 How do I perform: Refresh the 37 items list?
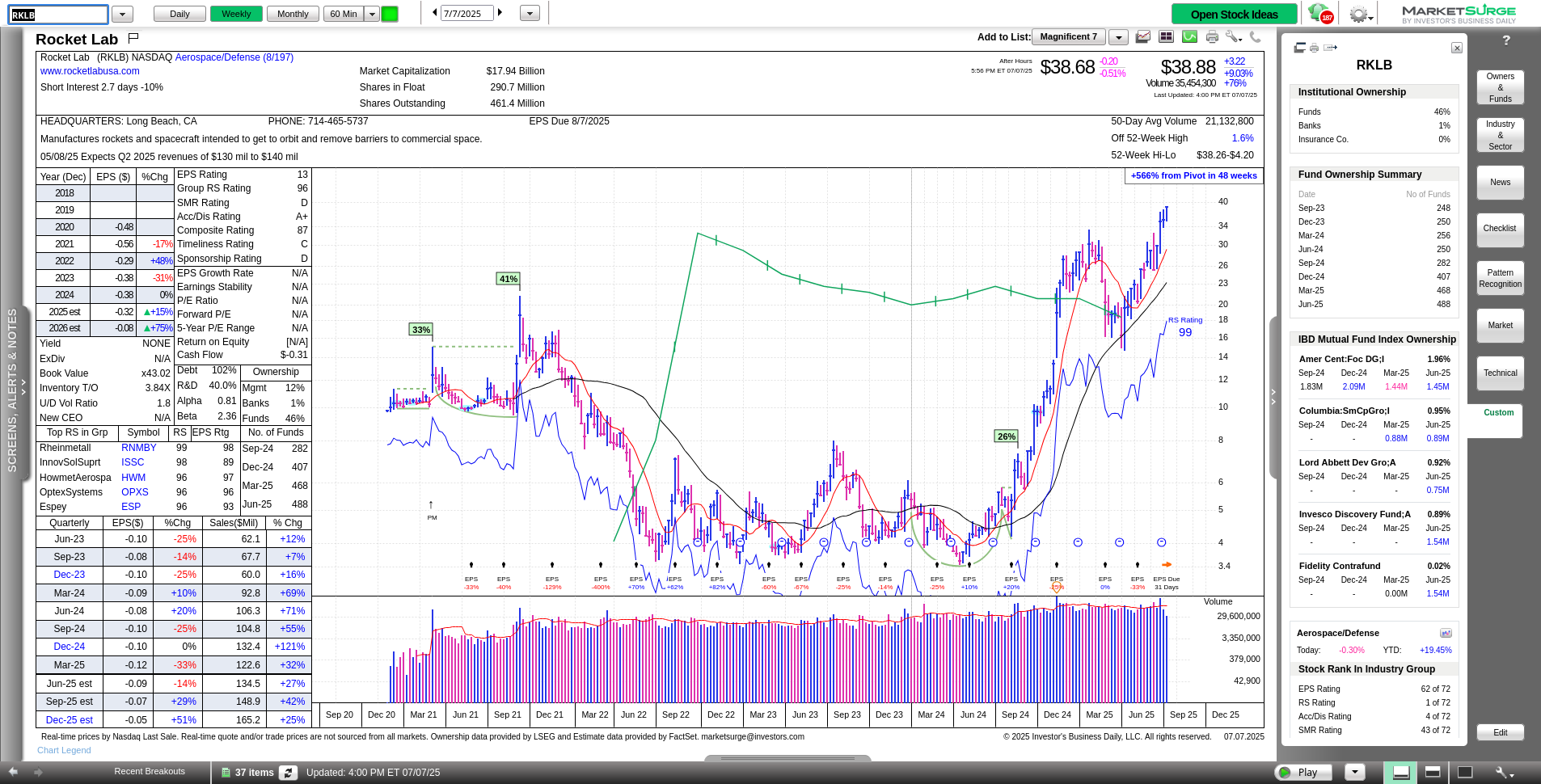coord(289,773)
